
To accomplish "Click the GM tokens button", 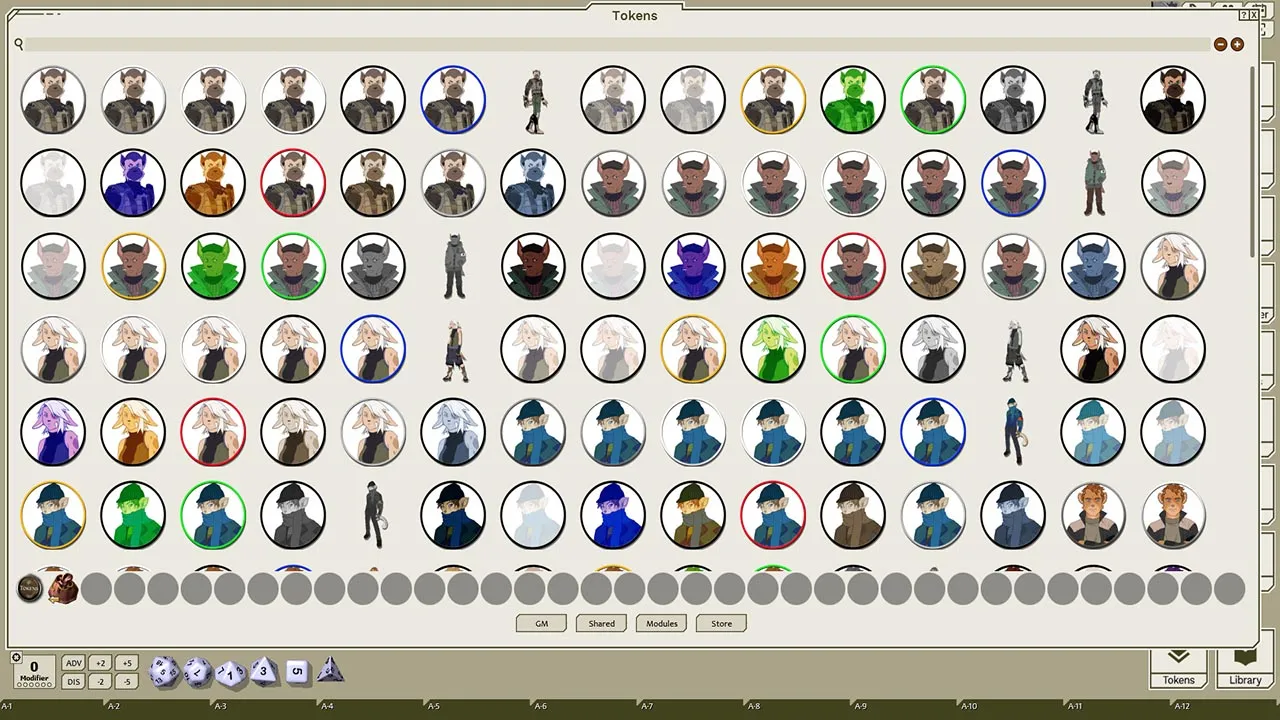I will pyautogui.click(x=541, y=623).
